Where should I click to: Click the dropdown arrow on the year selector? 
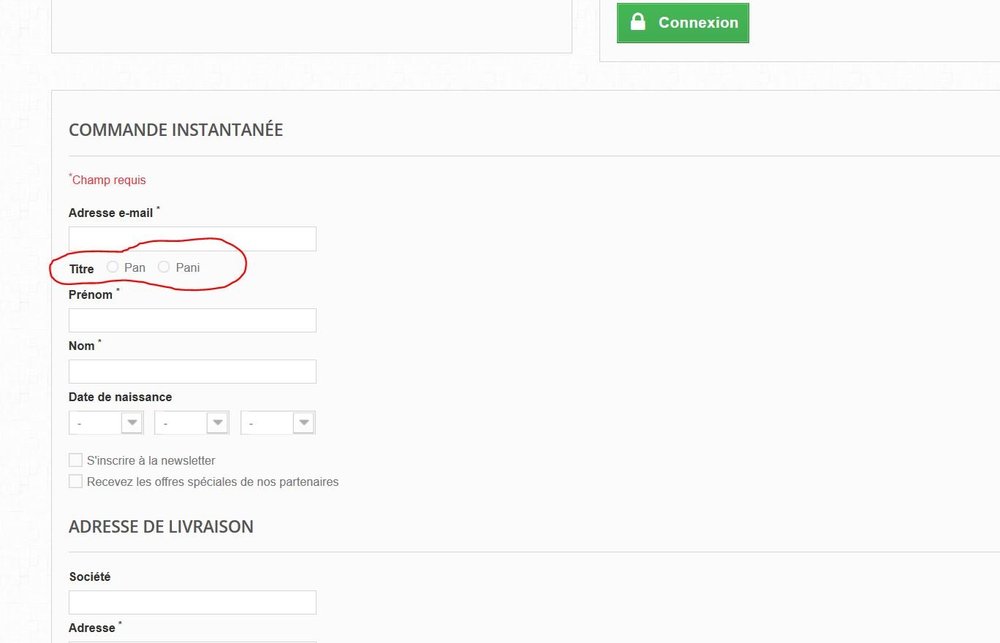pyautogui.click(x=305, y=421)
